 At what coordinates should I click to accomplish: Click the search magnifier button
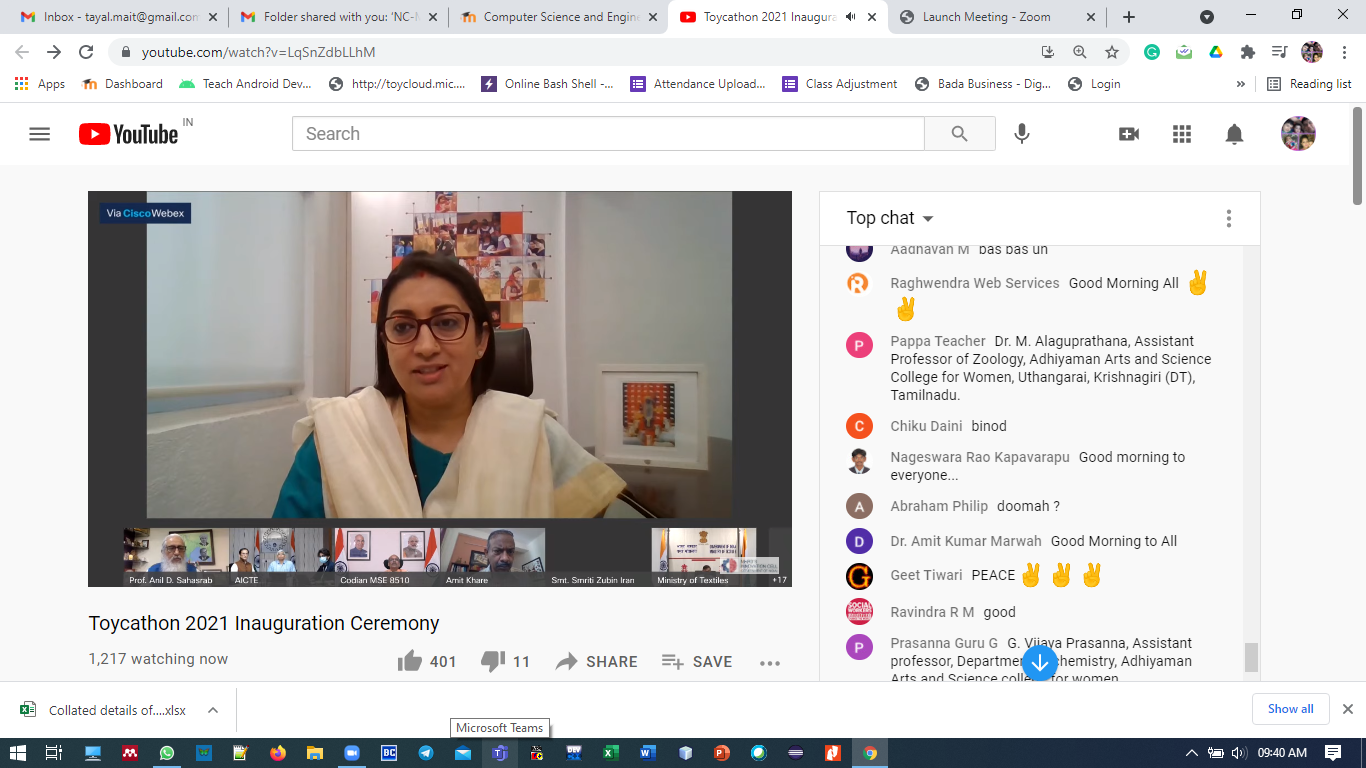(959, 134)
